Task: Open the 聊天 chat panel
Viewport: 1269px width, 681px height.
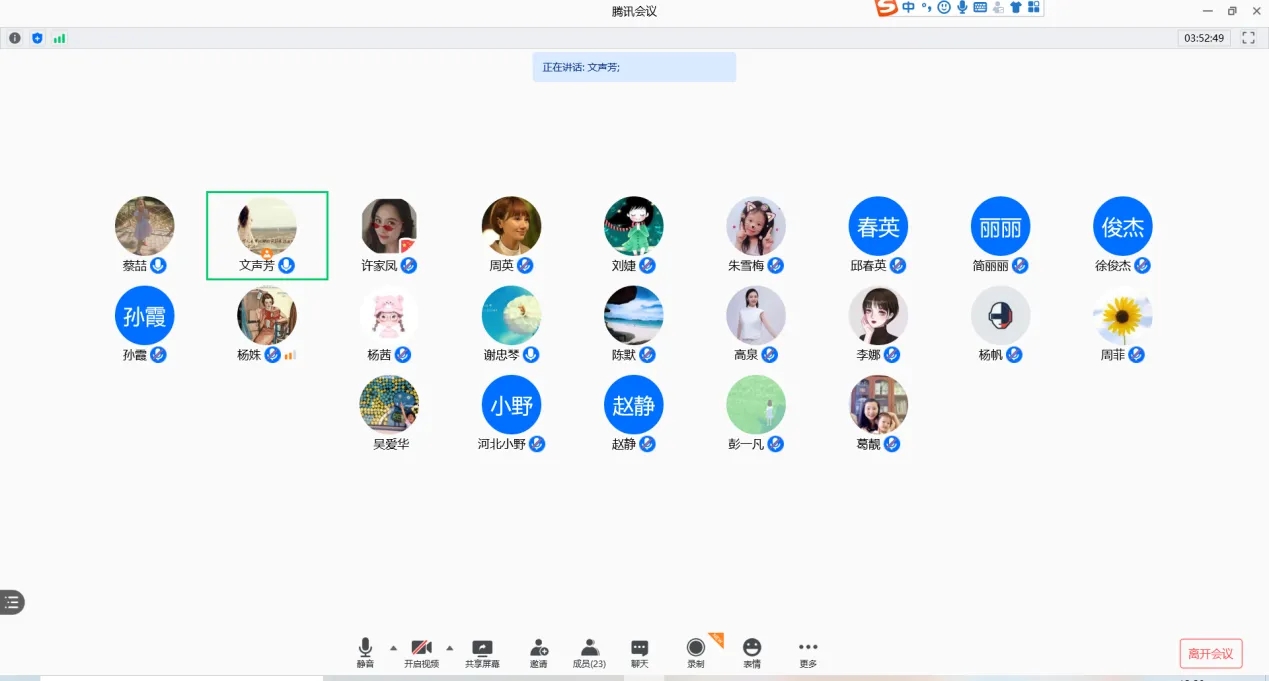Action: coord(640,648)
